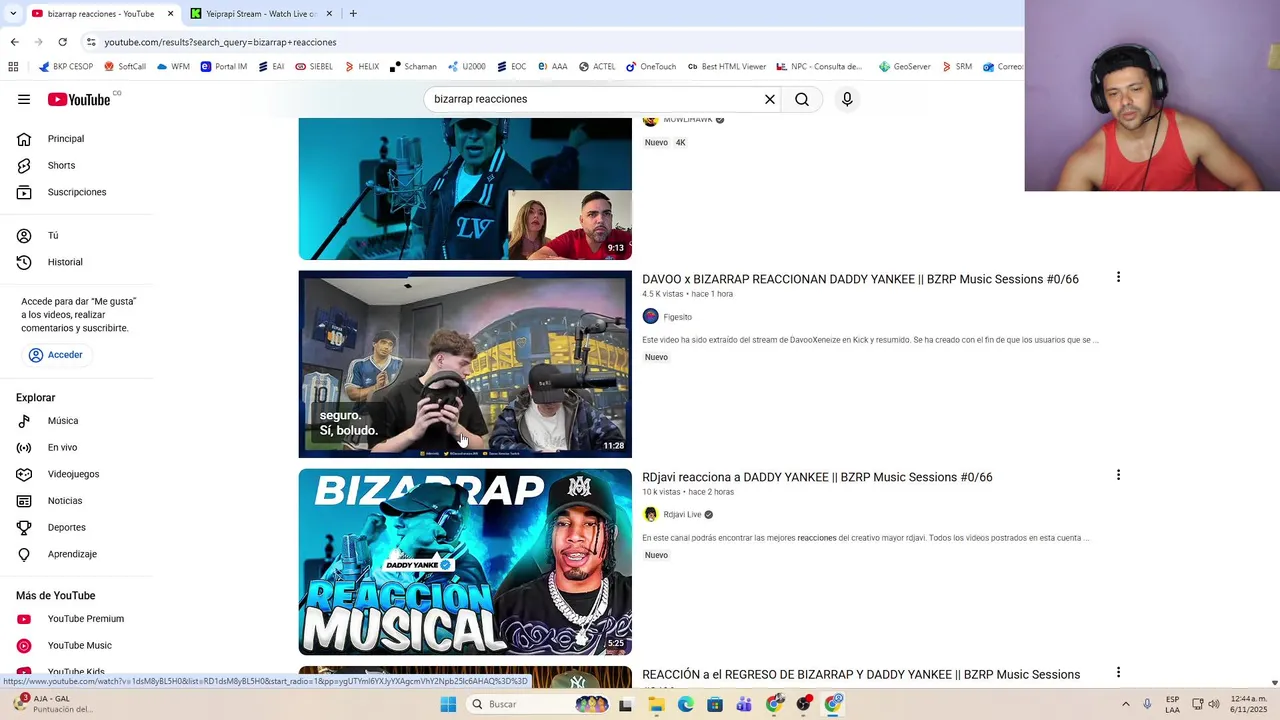
Task: Click the Figesito channel avatar
Action: 650,316
